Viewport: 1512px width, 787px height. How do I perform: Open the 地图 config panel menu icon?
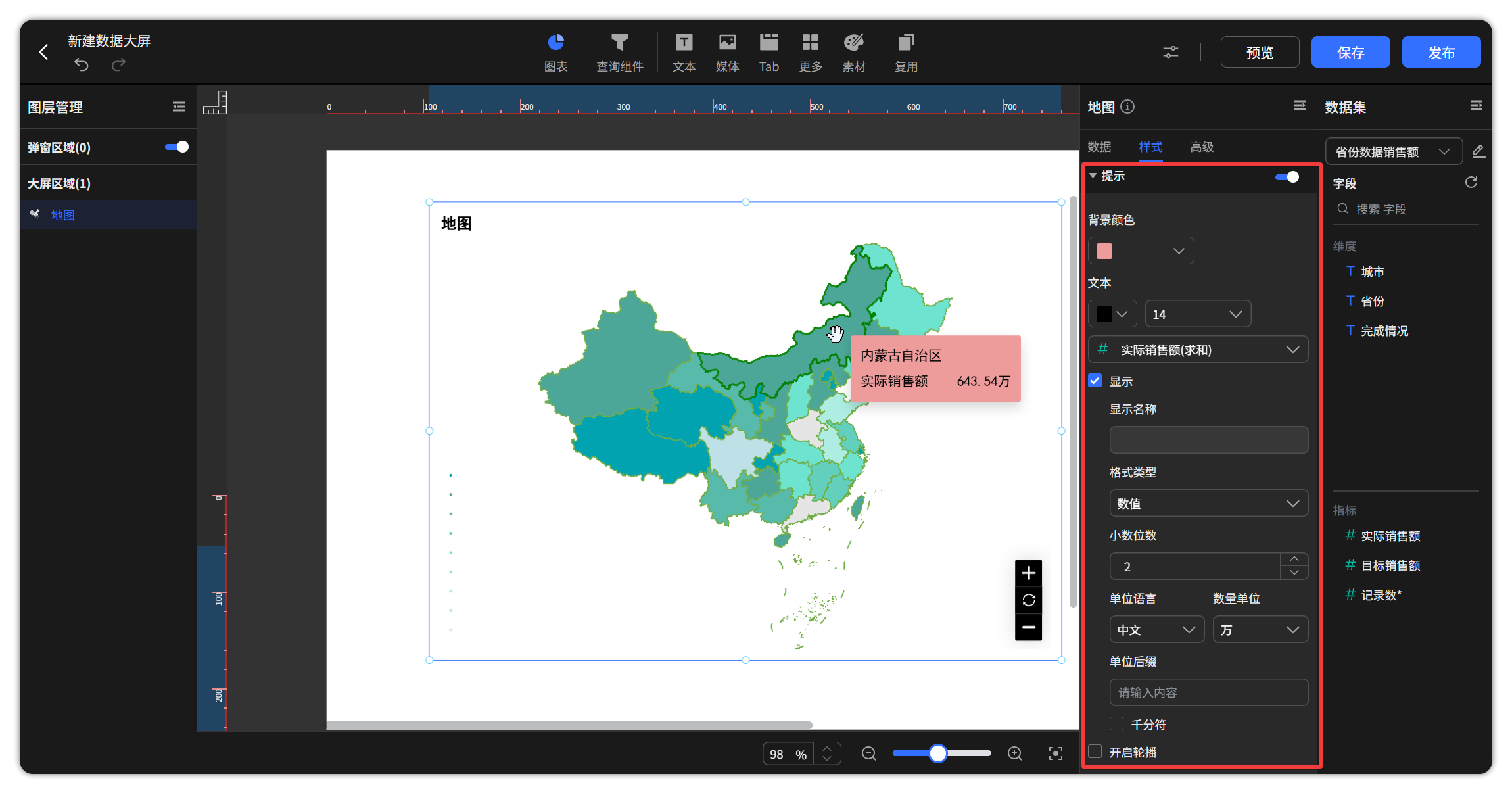[1299, 105]
